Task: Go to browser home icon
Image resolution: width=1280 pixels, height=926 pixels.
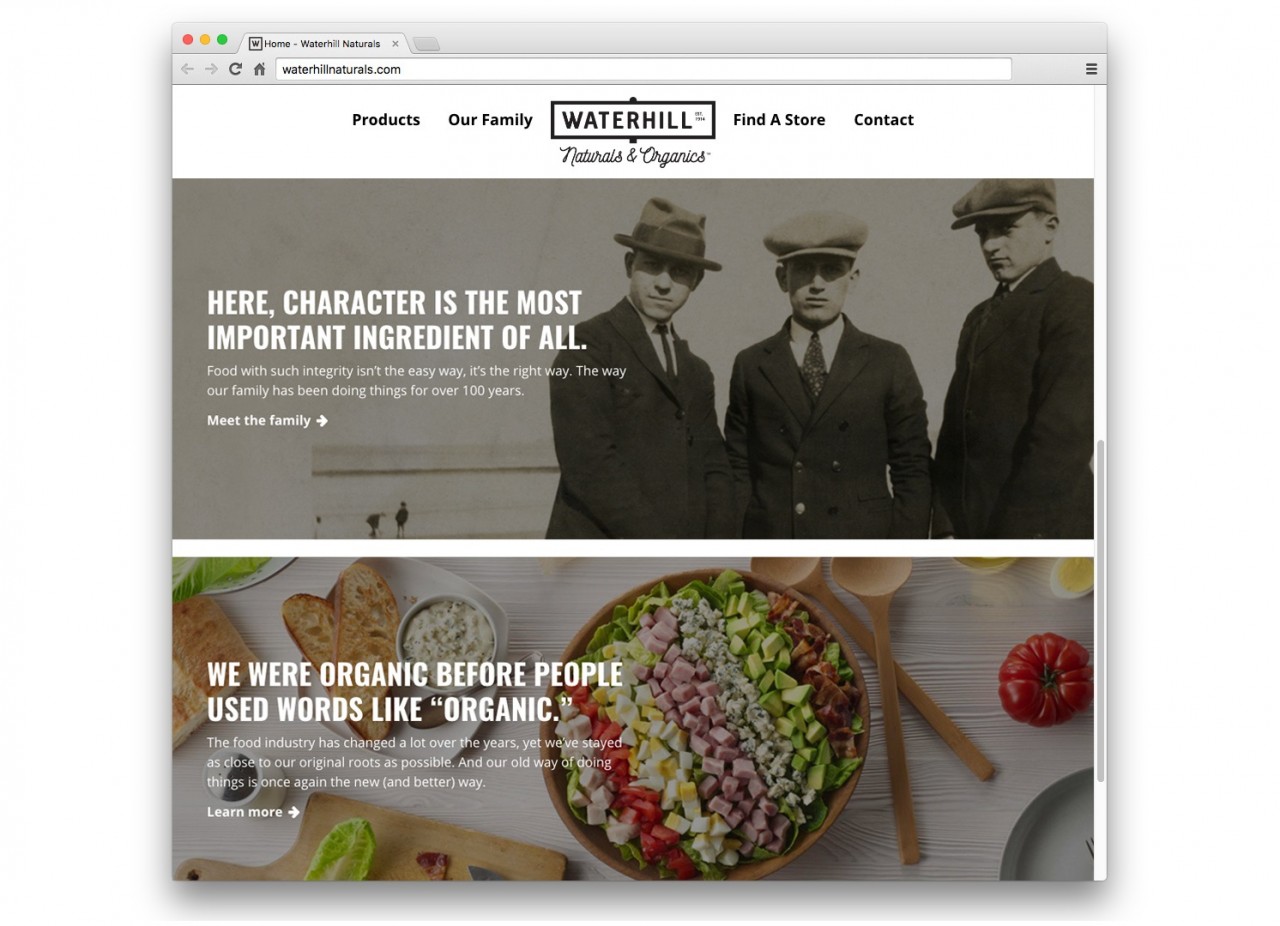Action: (260, 69)
